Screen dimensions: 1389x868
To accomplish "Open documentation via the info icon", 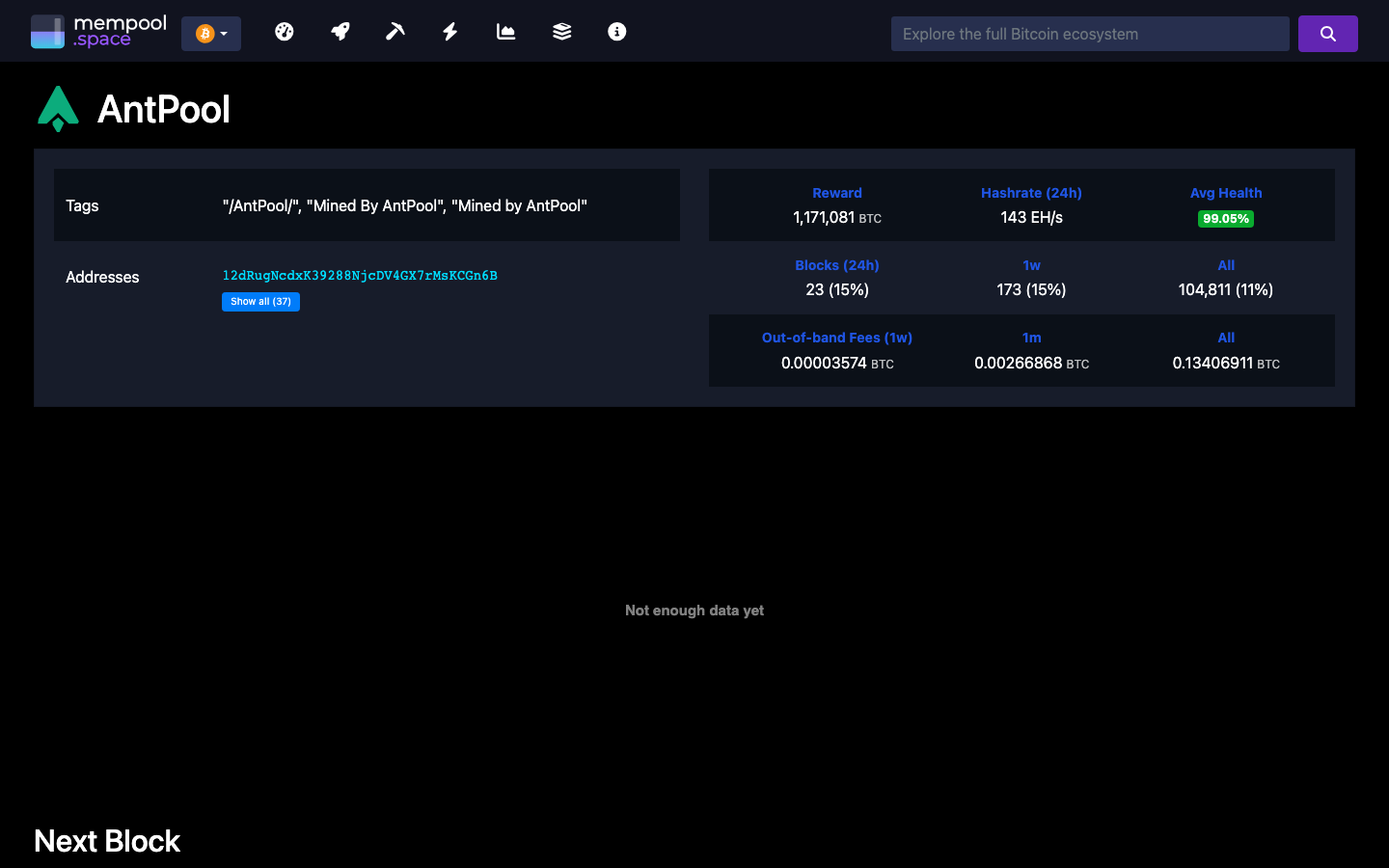I will coord(616,31).
